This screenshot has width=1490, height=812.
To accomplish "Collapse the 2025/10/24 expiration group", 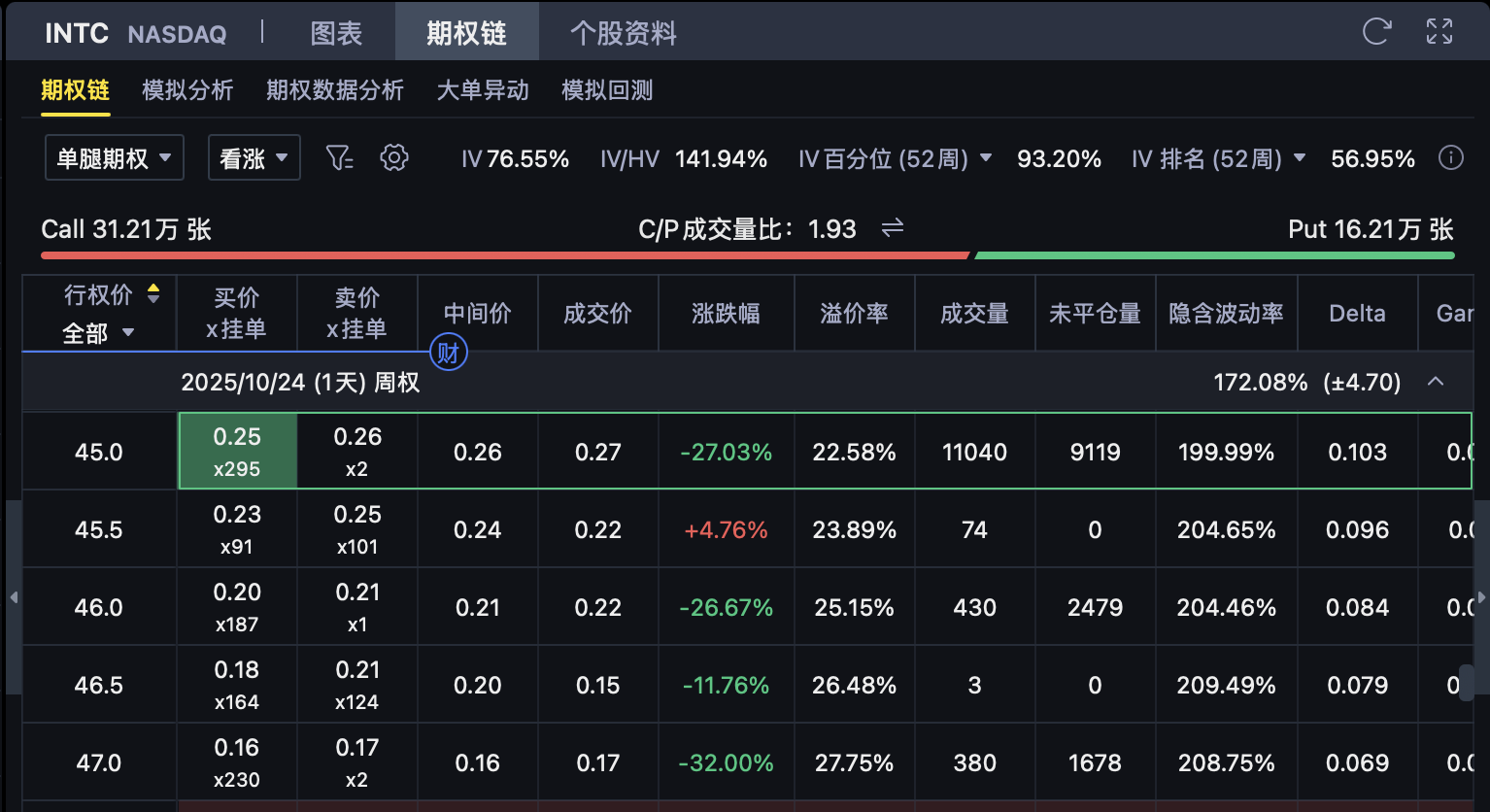I will coord(1435,382).
